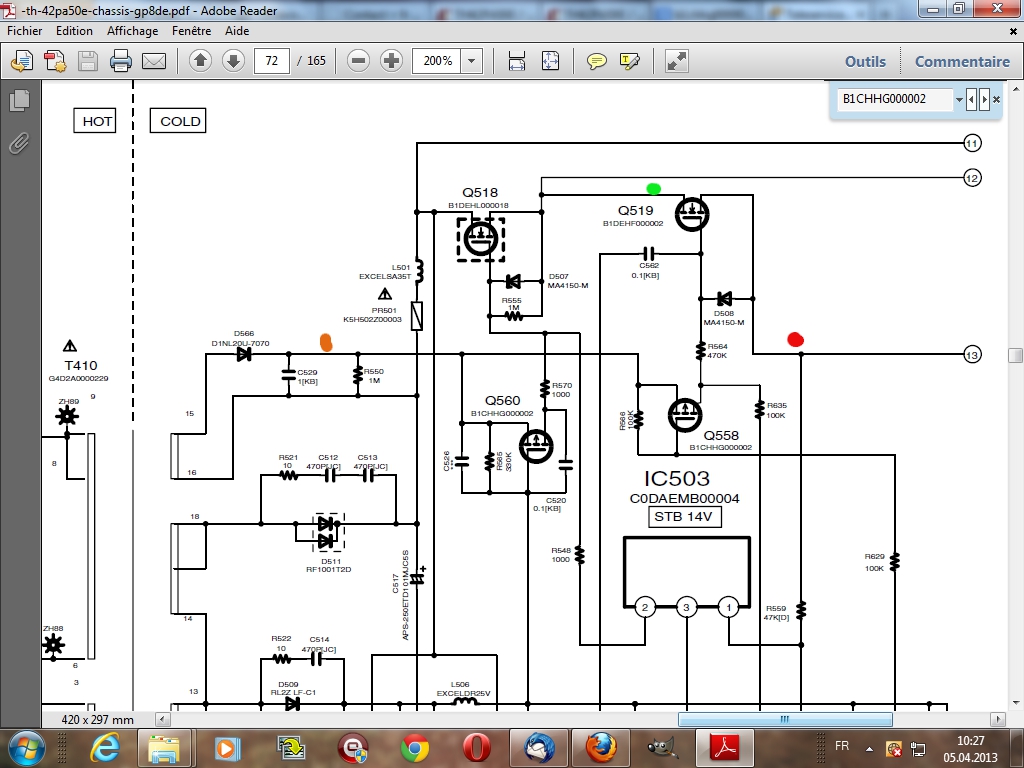Click the page size 420 x 297 mm label

pos(97,719)
